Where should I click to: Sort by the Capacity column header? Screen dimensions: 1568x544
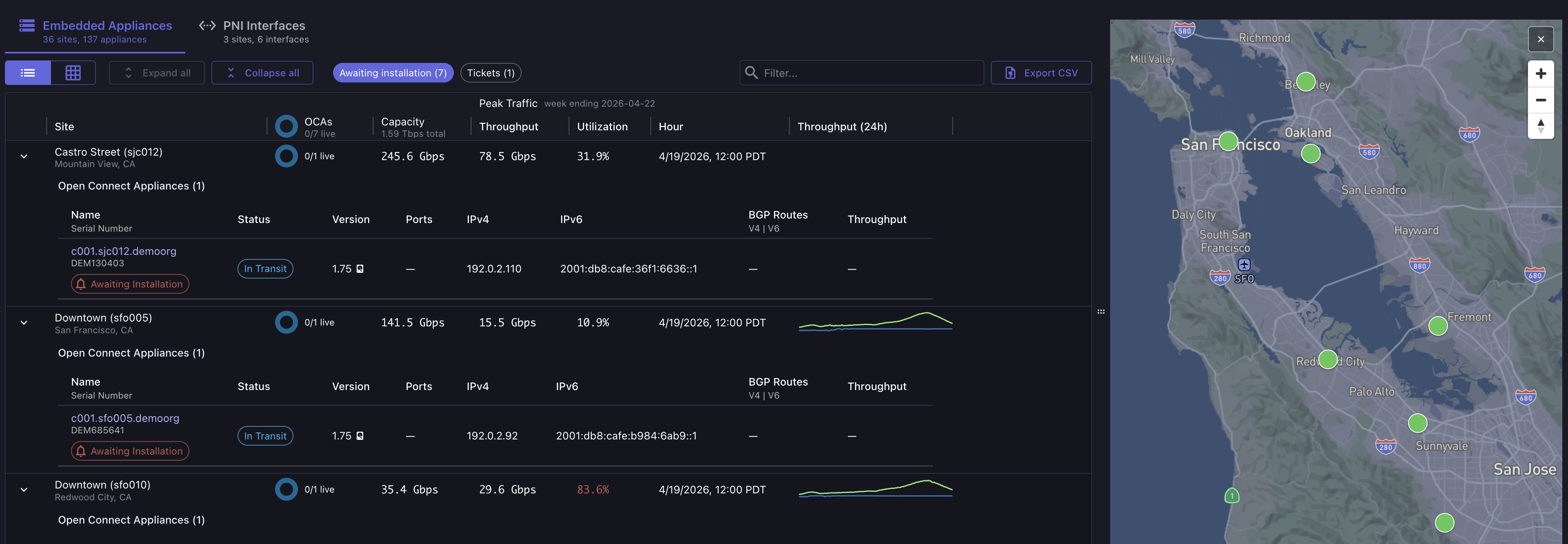pos(402,122)
